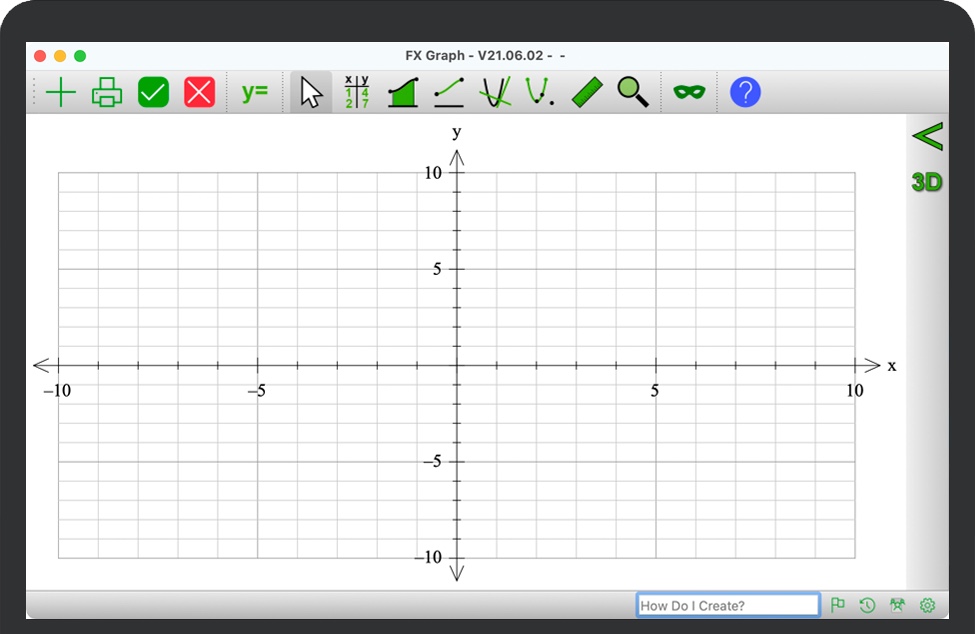975x634 pixels.
Task: Select the parabola points tool
Action: click(540, 93)
